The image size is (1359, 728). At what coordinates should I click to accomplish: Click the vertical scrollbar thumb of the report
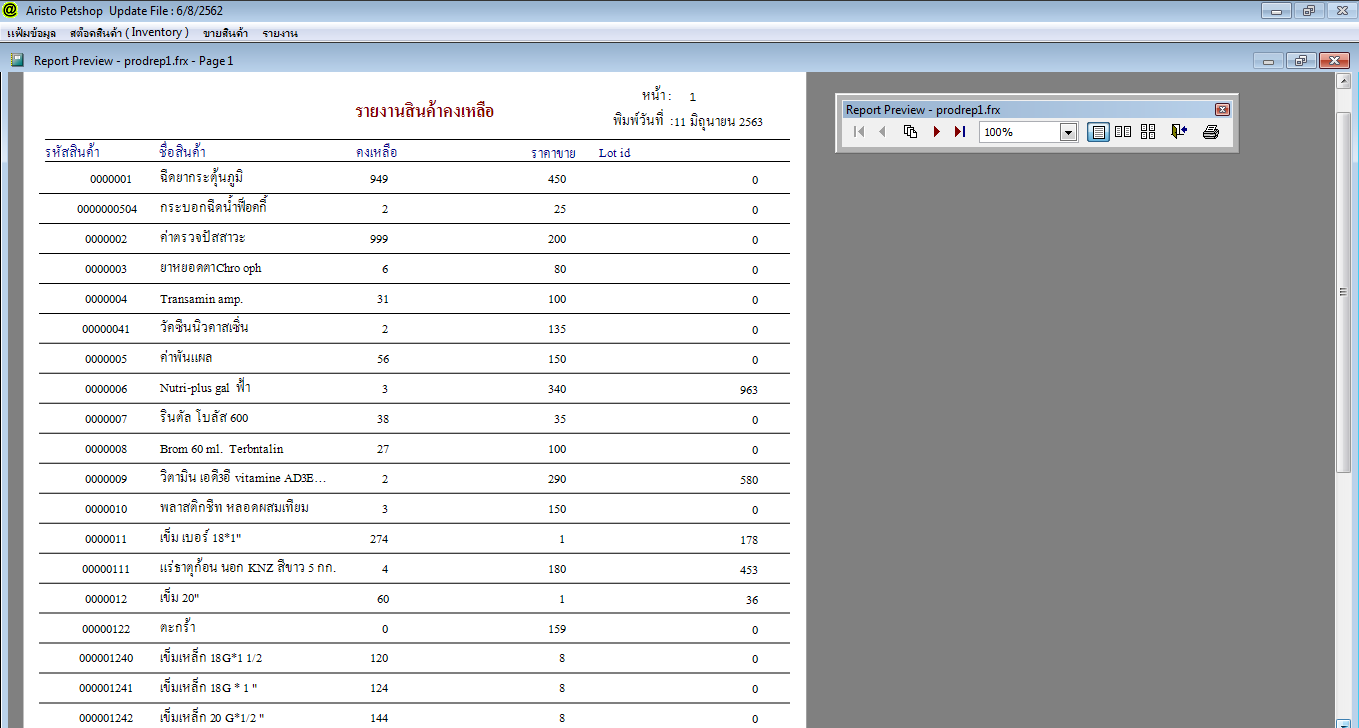point(1344,290)
